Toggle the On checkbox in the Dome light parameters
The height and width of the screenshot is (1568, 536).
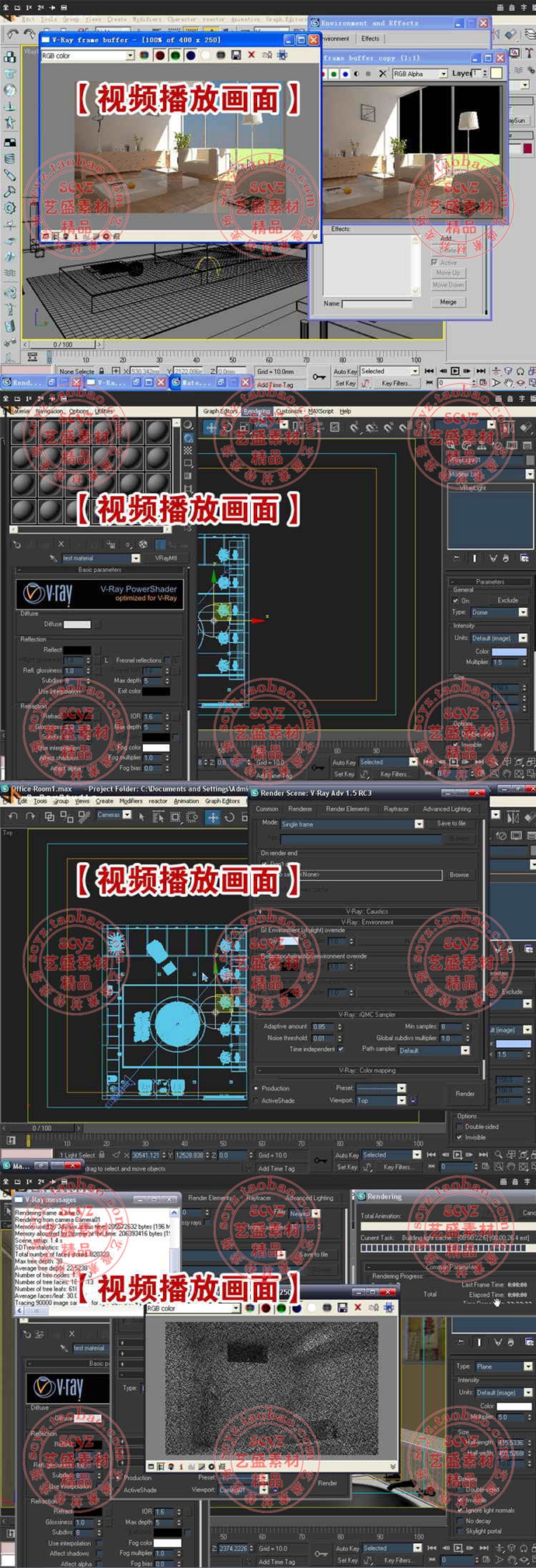[456, 600]
